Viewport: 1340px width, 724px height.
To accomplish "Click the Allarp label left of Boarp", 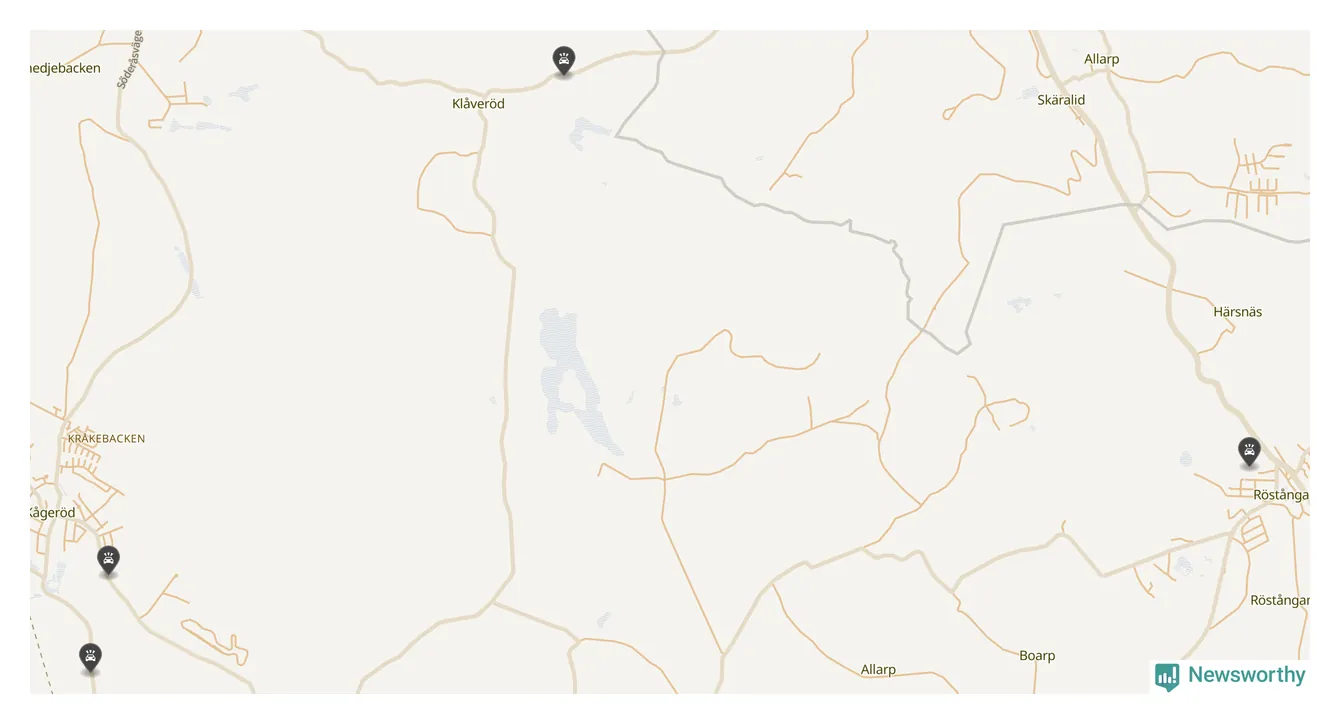I will (878, 670).
